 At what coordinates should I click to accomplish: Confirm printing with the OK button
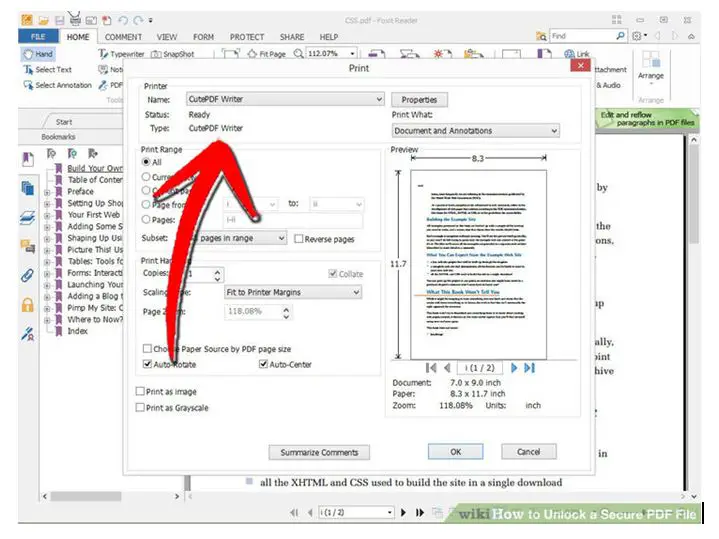pos(455,451)
